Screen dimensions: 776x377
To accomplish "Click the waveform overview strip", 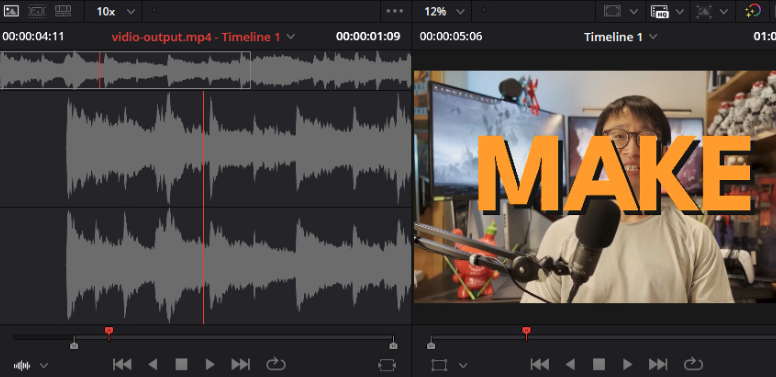I will [x=205, y=70].
